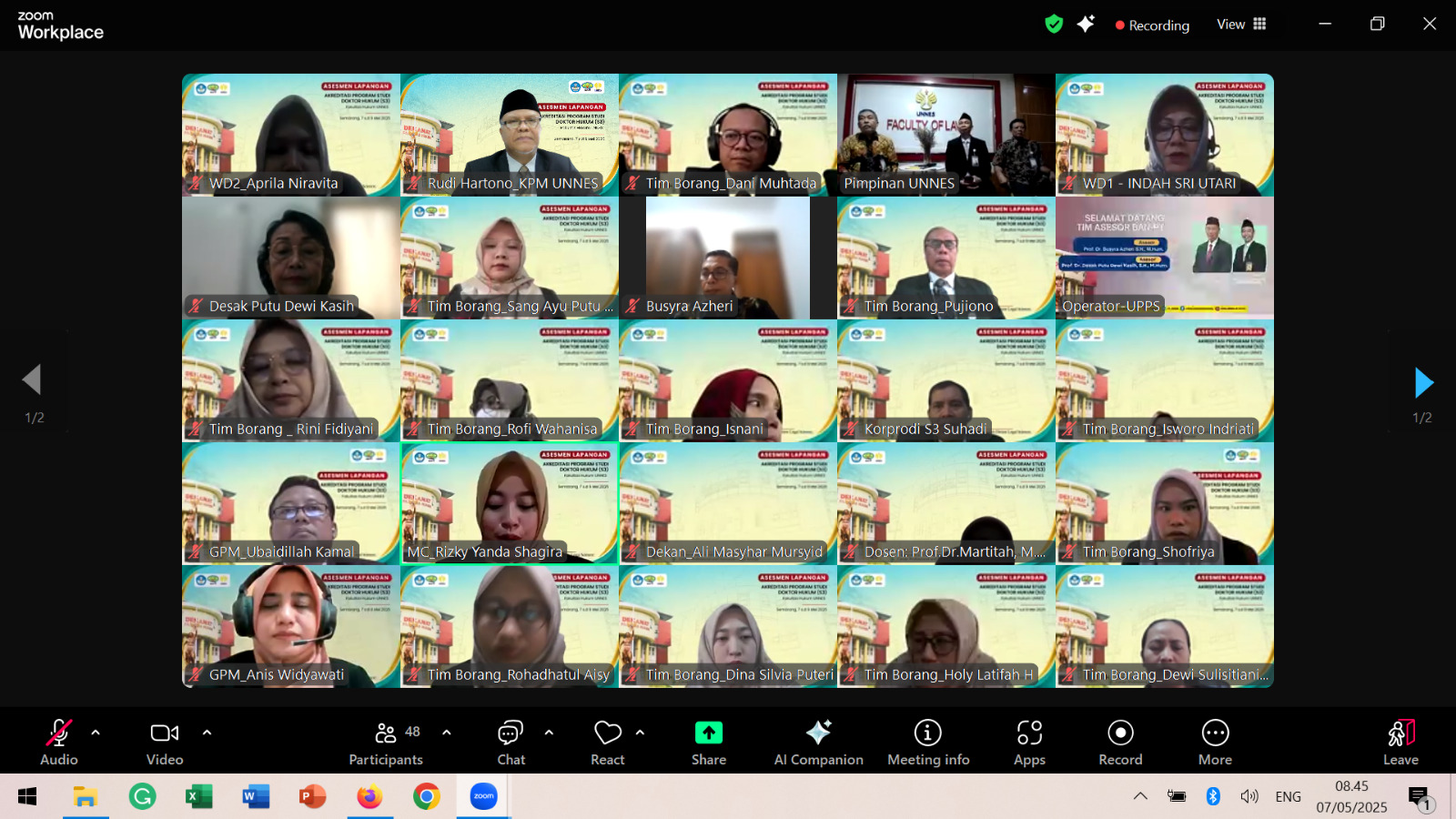Open Firefox from the taskbar
This screenshot has width=1456, height=819.
(x=369, y=797)
